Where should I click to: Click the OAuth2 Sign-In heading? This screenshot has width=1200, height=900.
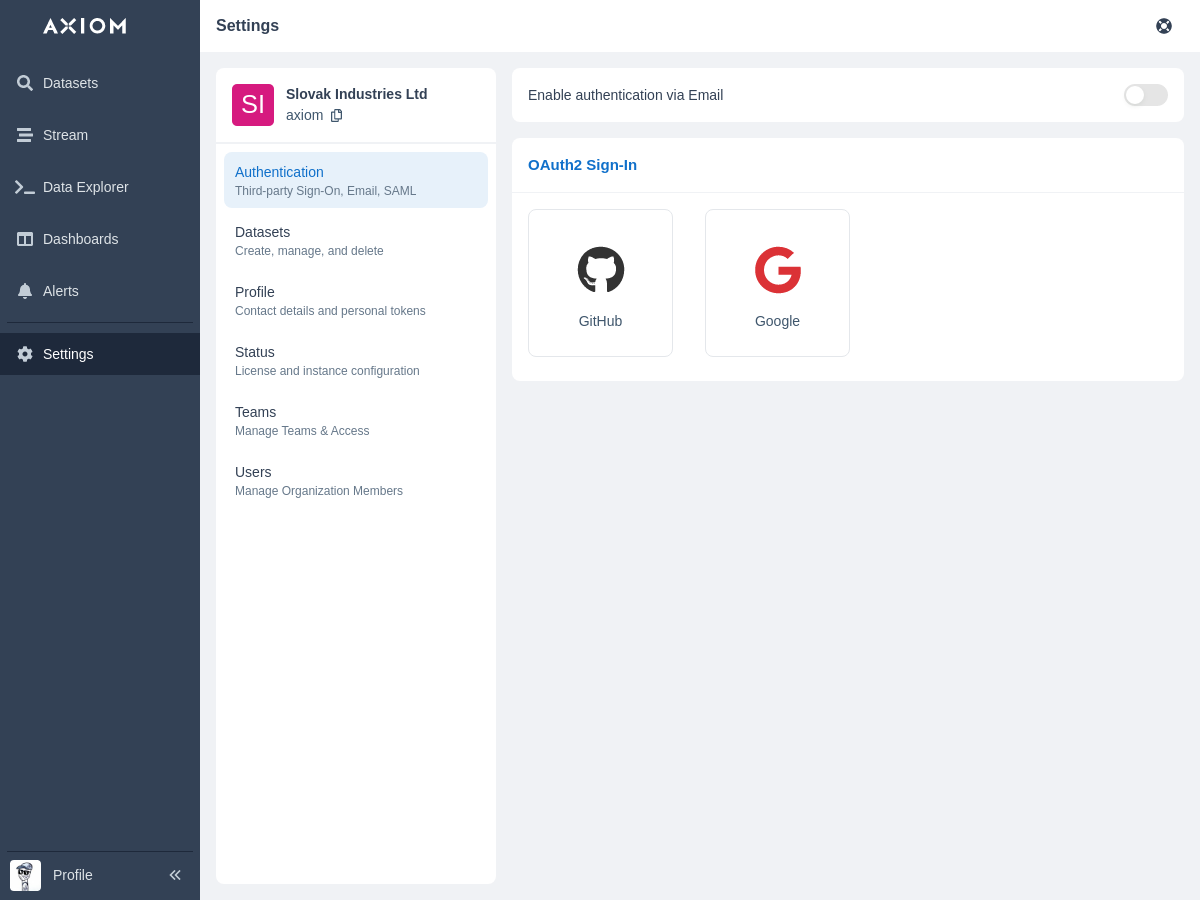coord(582,165)
